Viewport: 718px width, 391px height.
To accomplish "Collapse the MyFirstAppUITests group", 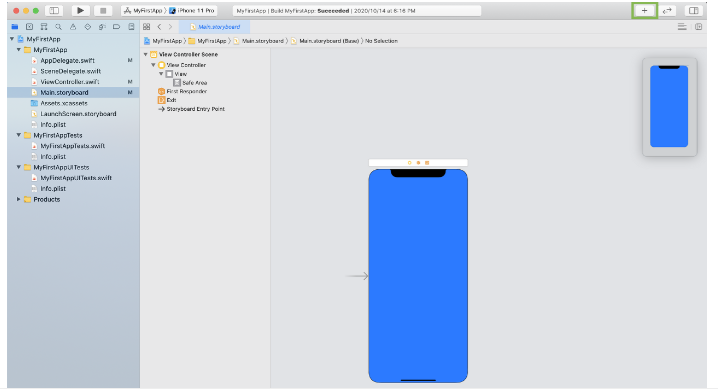I will pos(19,167).
